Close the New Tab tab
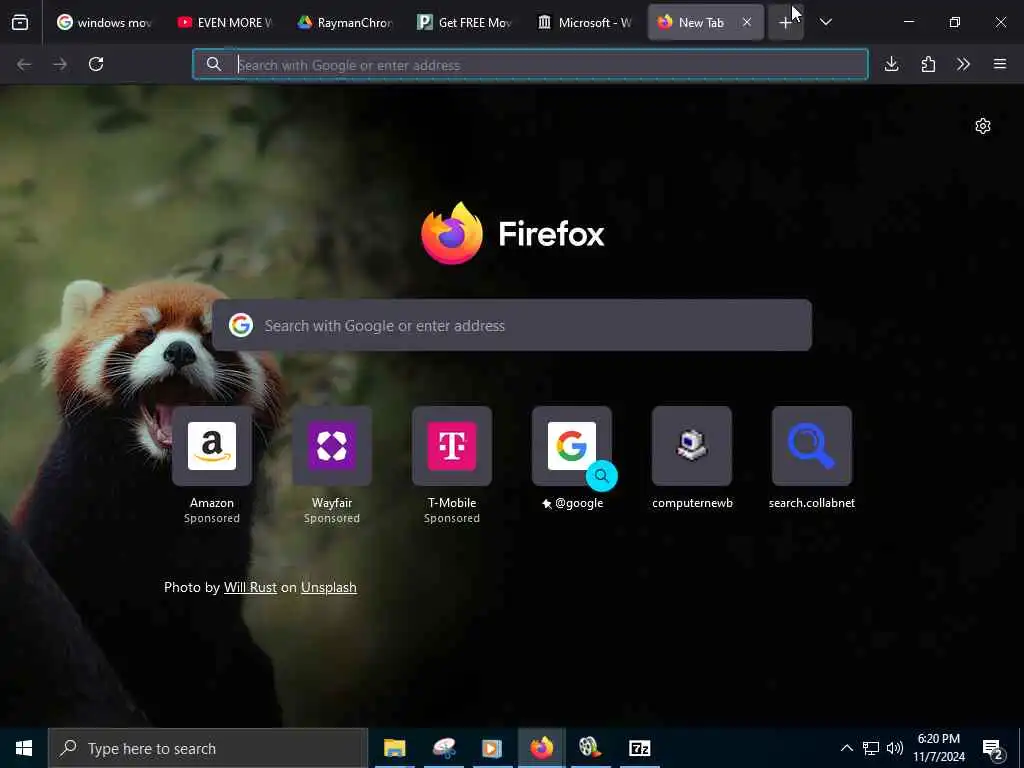The image size is (1024, 768). click(x=746, y=22)
